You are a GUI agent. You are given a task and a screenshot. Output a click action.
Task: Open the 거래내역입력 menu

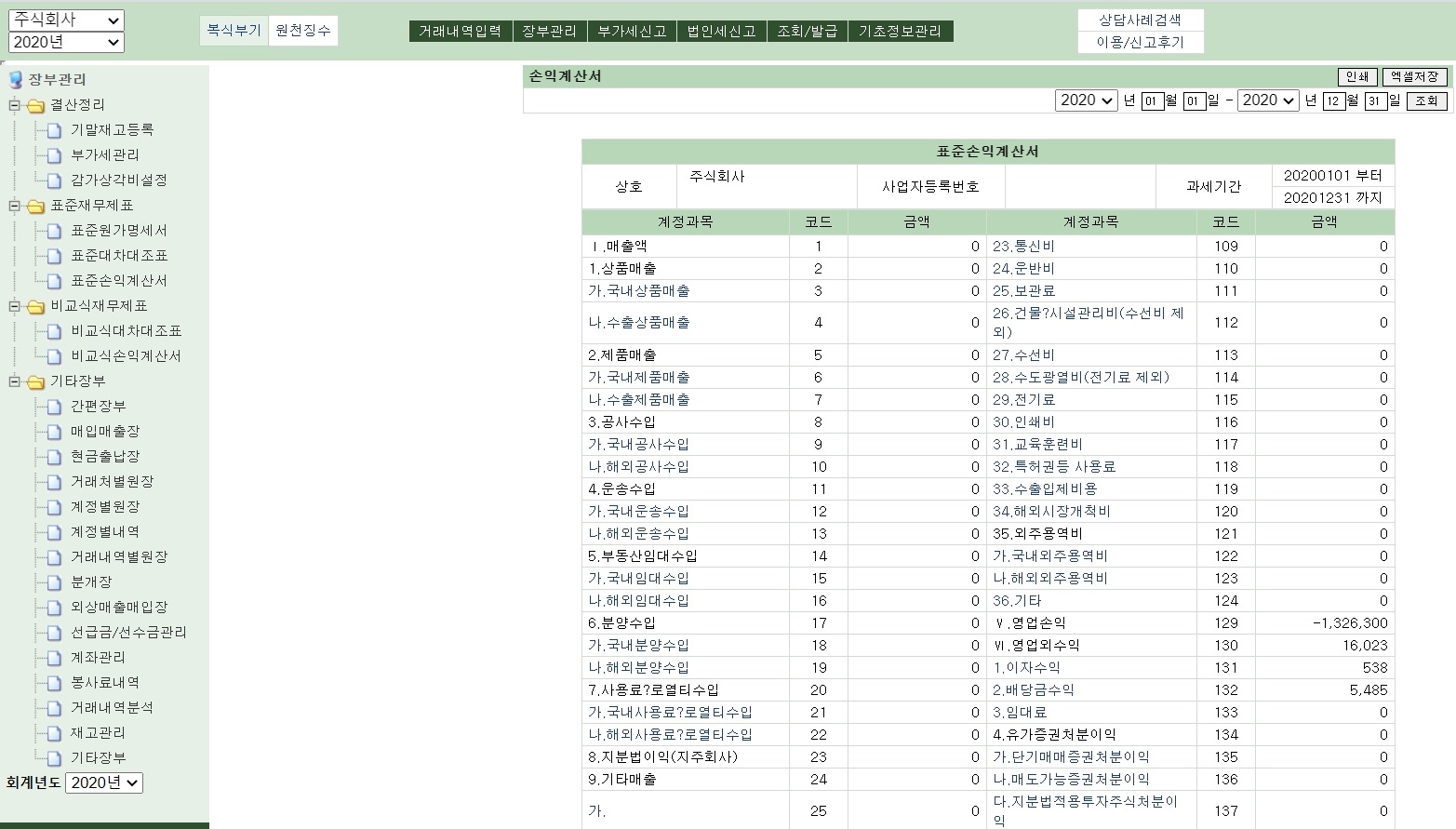tap(460, 31)
